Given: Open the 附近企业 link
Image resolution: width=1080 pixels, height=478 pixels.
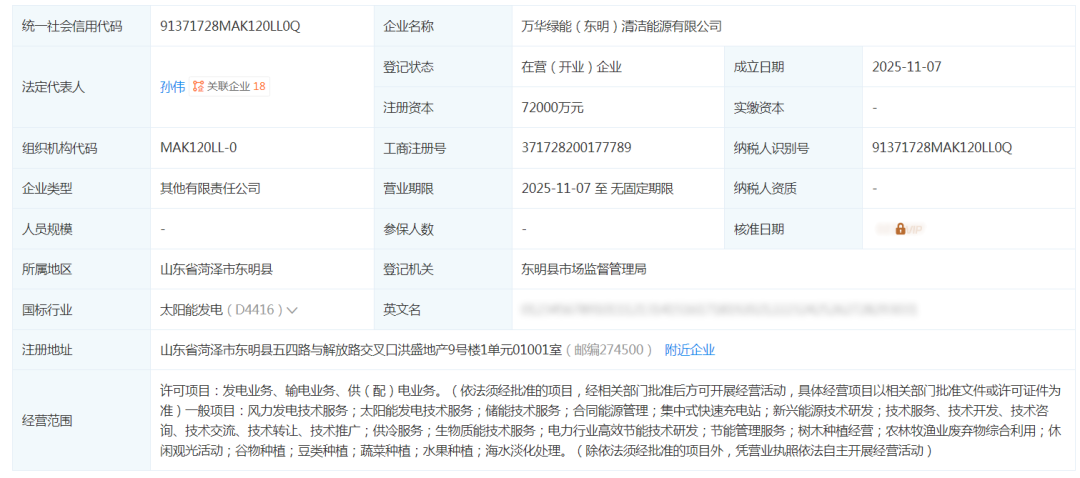Looking at the screenshot, I should tap(690, 350).
